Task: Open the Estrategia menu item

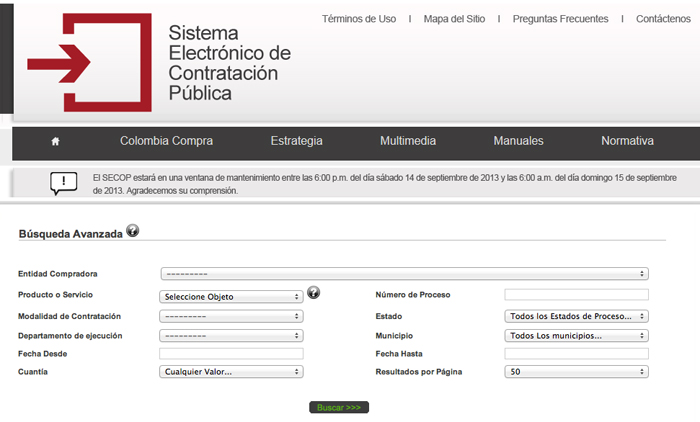Action: tap(296, 141)
